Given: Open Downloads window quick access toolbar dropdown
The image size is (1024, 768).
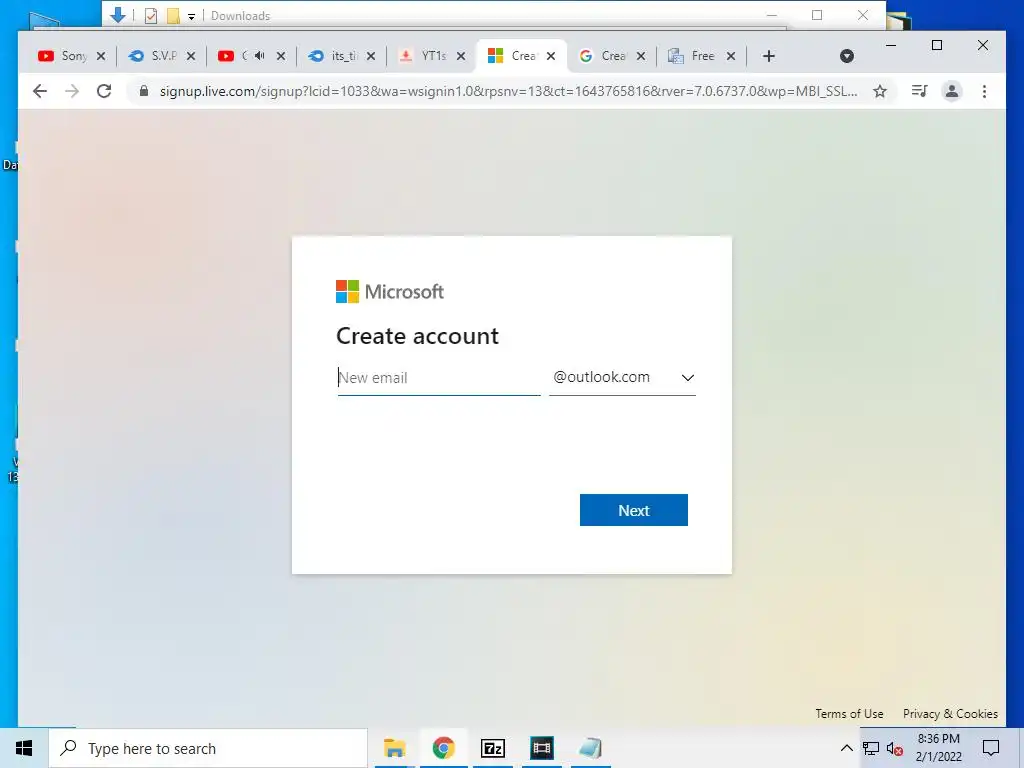Looking at the screenshot, I should [191, 17].
